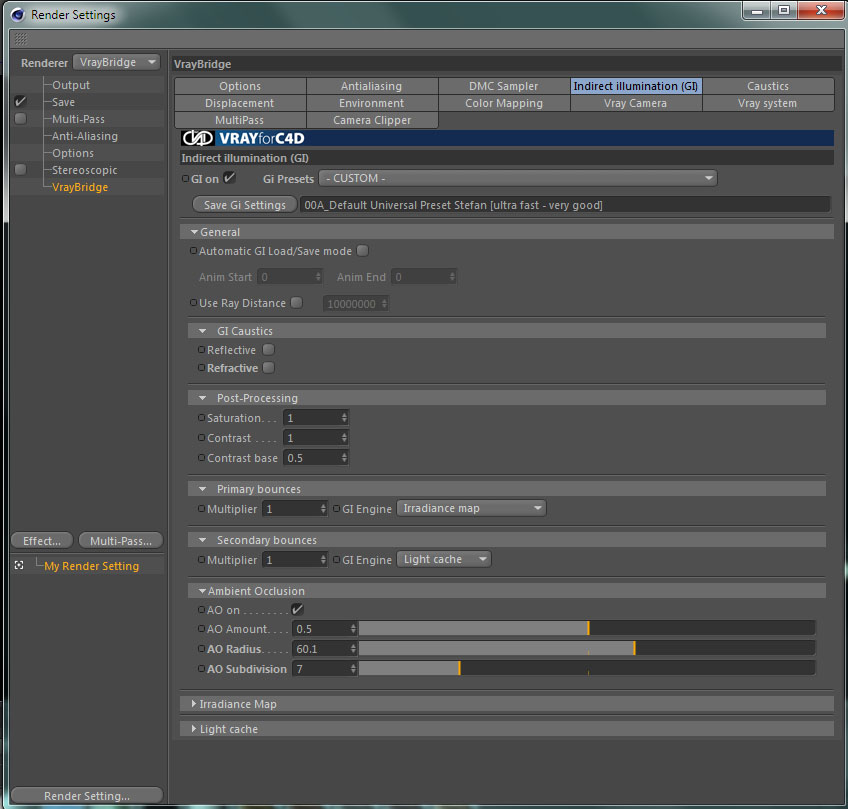Click the Cinema 4D logo in title bar
Viewport: 848px width, 809px height.
[18, 15]
